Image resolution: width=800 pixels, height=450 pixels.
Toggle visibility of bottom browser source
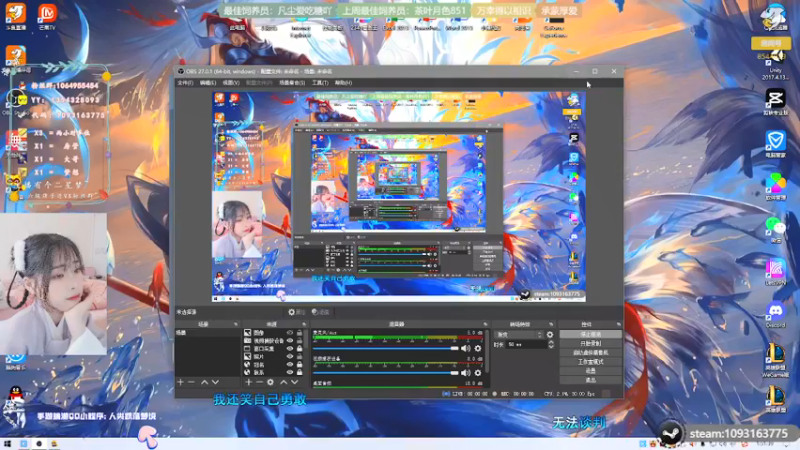click(x=290, y=373)
